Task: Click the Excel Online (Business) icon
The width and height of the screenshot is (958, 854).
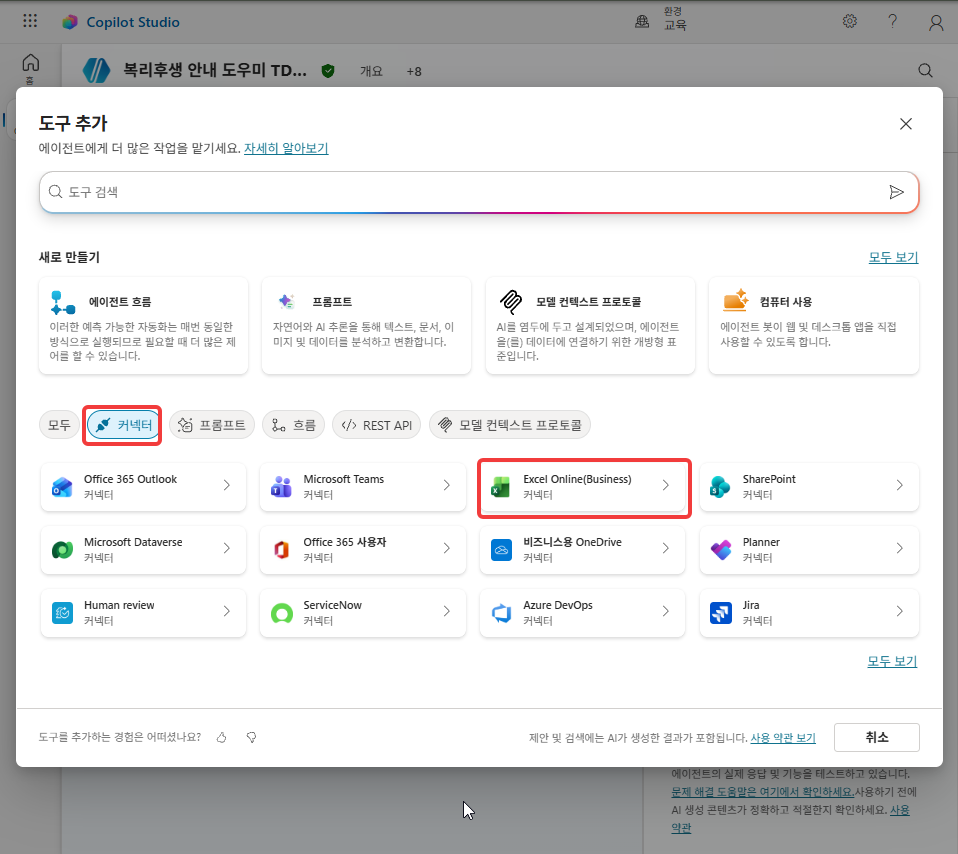Action: (x=501, y=487)
